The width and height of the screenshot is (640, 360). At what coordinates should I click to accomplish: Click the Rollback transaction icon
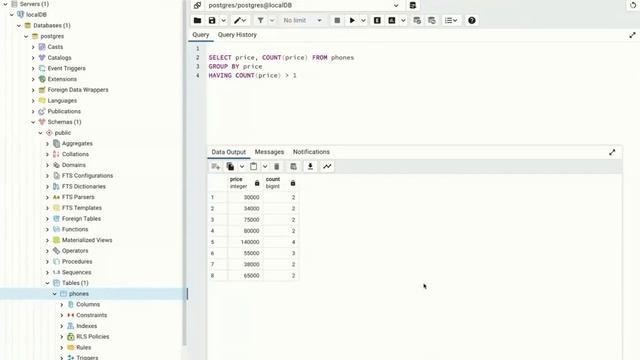pos(431,20)
